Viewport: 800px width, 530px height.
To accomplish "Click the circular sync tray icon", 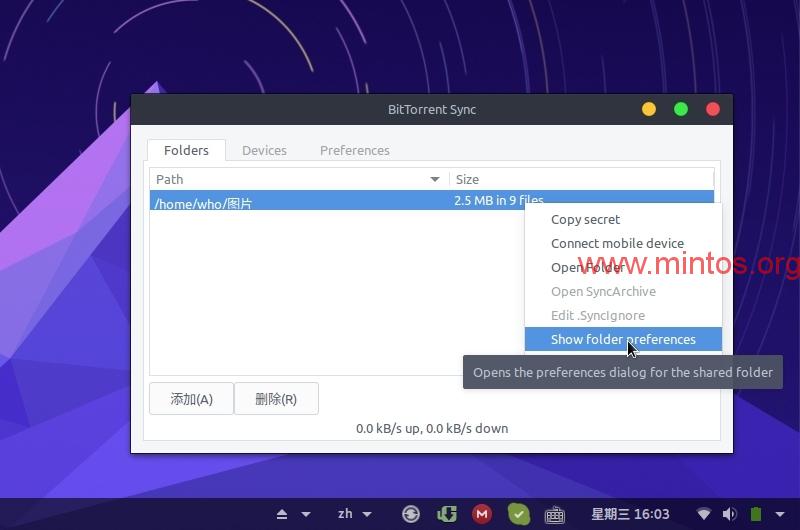I will 411,514.
